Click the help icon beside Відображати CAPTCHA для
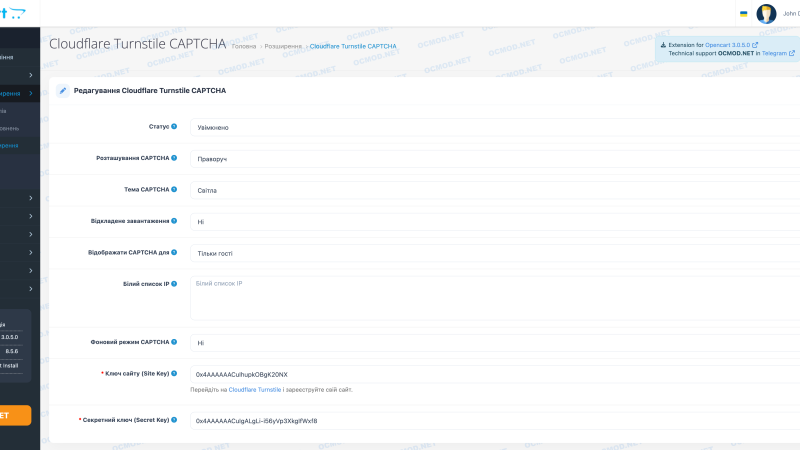 pyautogui.click(x=174, y=253)
